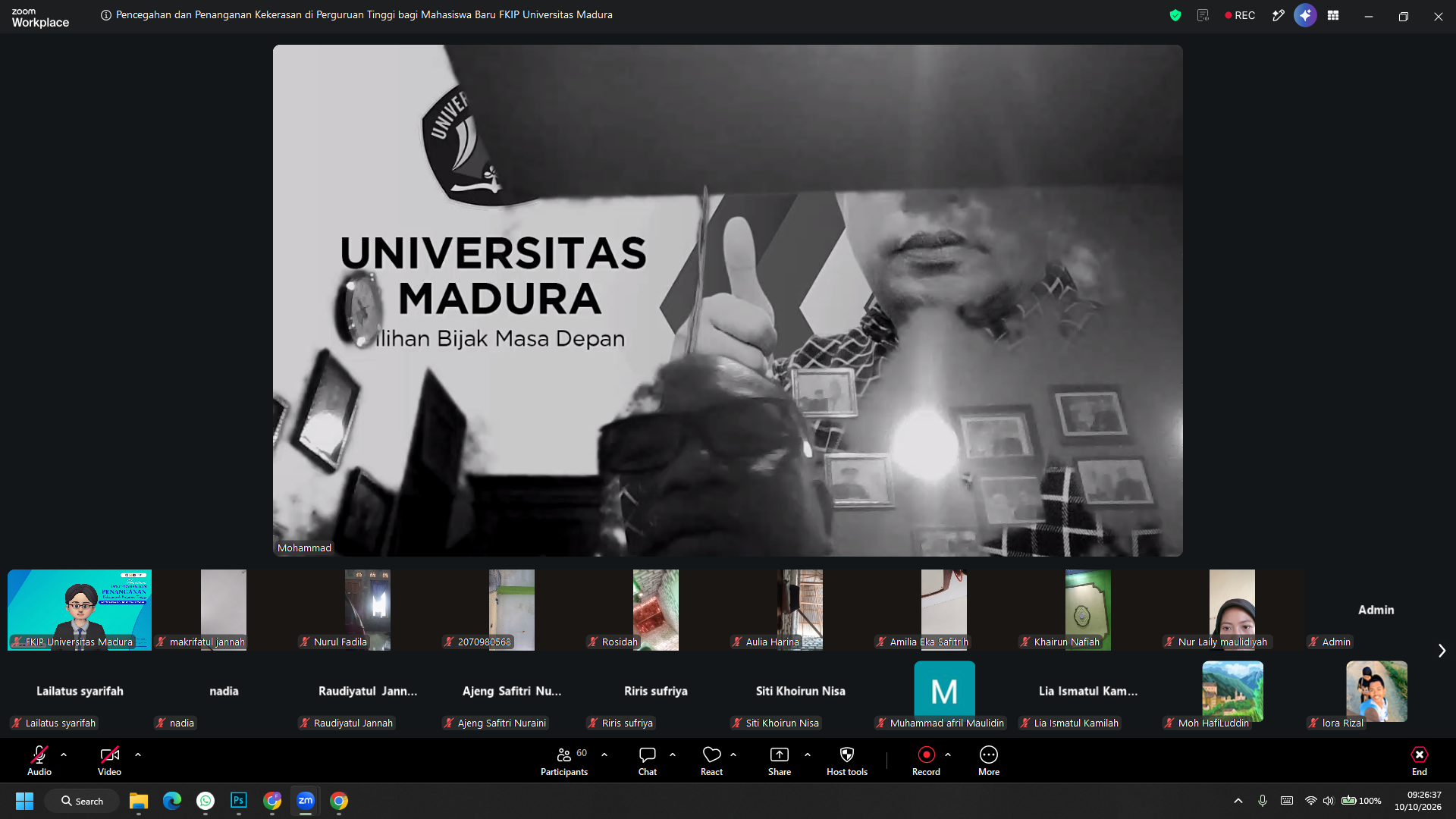Start video with the Video camera button
The width and height of the screenshot is (1456, 819).
[109, 761]
